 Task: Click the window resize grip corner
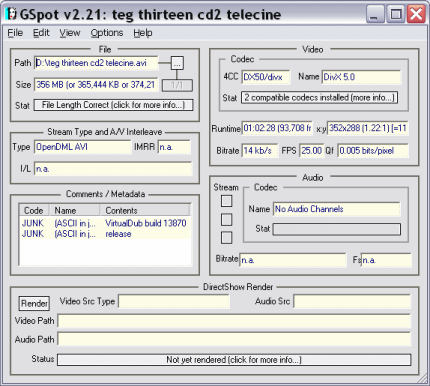point(423,379)
